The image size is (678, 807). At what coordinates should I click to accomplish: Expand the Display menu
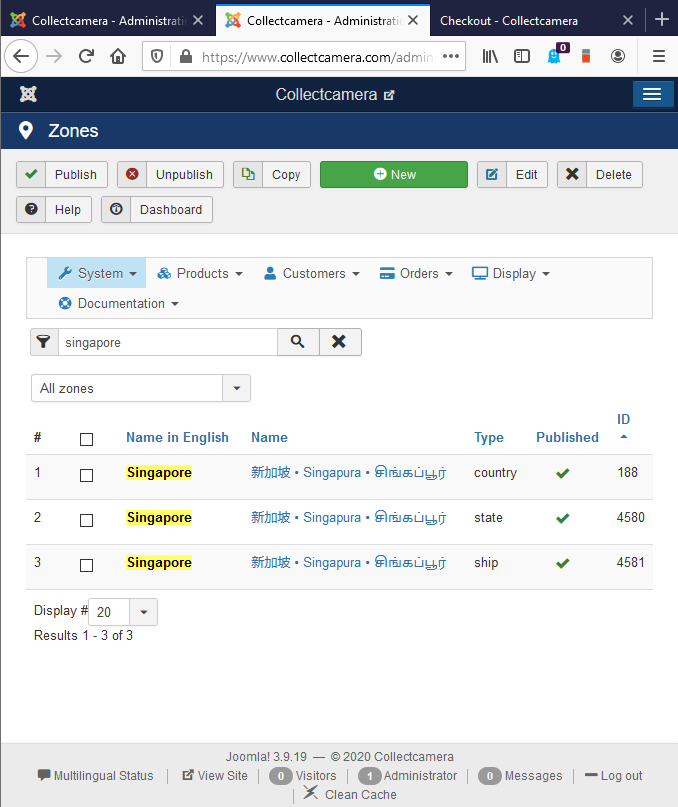[x=511, y=273]
